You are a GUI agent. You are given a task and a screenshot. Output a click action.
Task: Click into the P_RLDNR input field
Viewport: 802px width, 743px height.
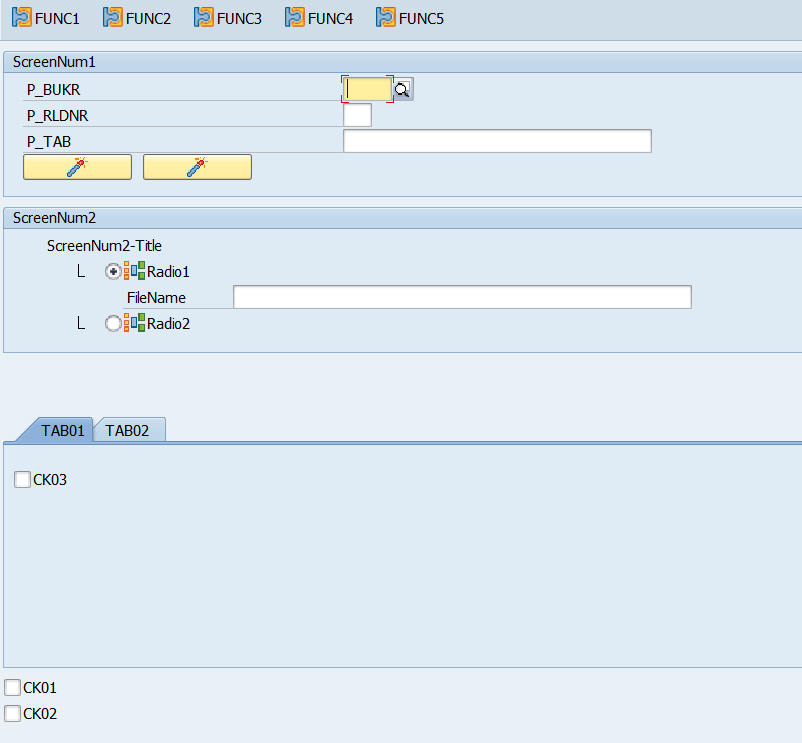coord(357,115)
